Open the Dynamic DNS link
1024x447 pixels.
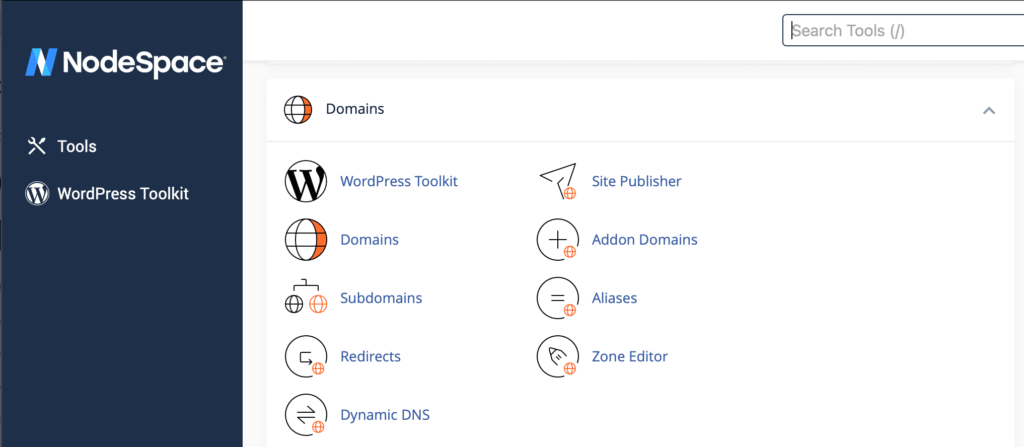coord(385,415)
